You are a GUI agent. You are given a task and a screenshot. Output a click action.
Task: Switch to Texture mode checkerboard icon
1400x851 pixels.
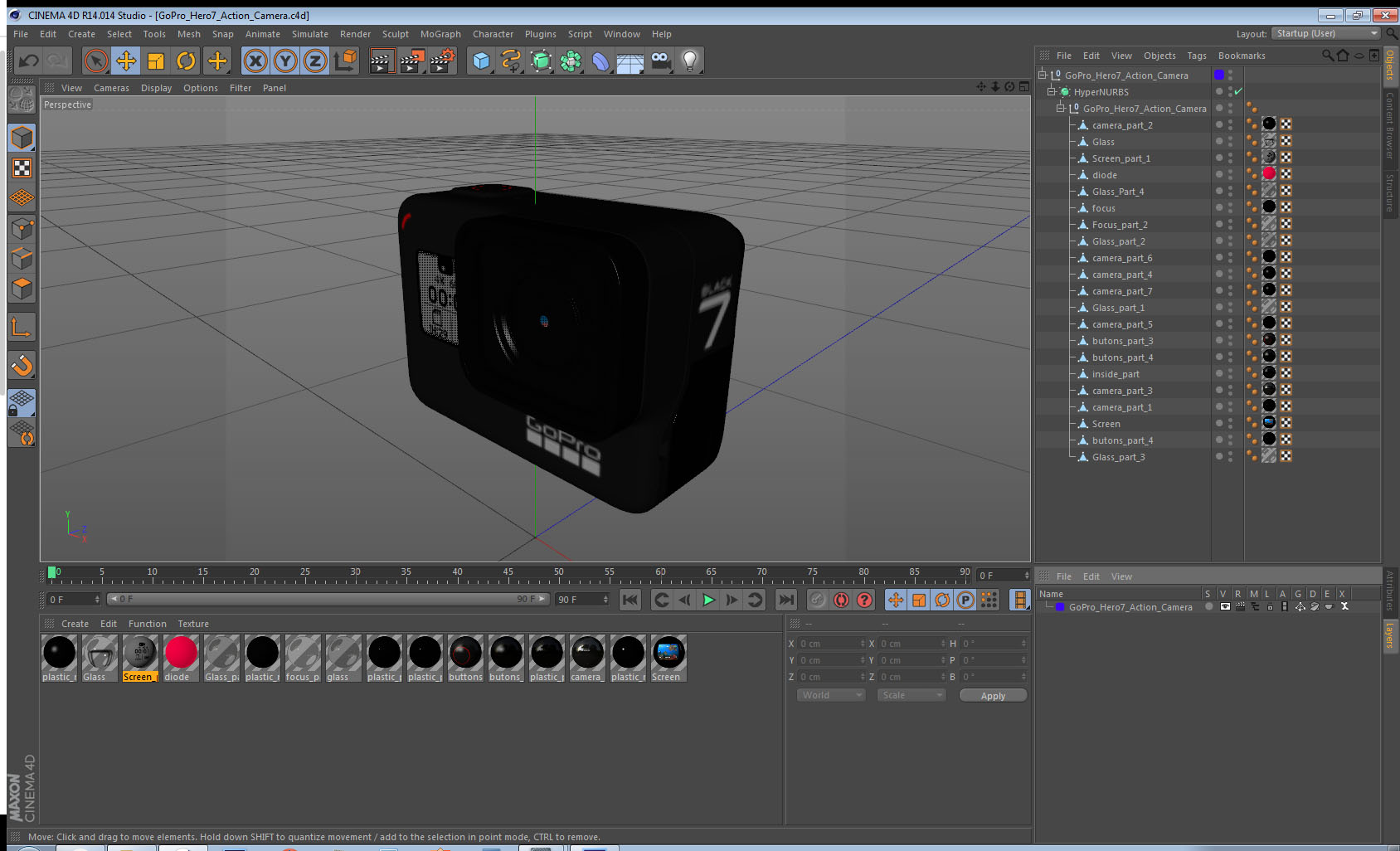point(22,168)
